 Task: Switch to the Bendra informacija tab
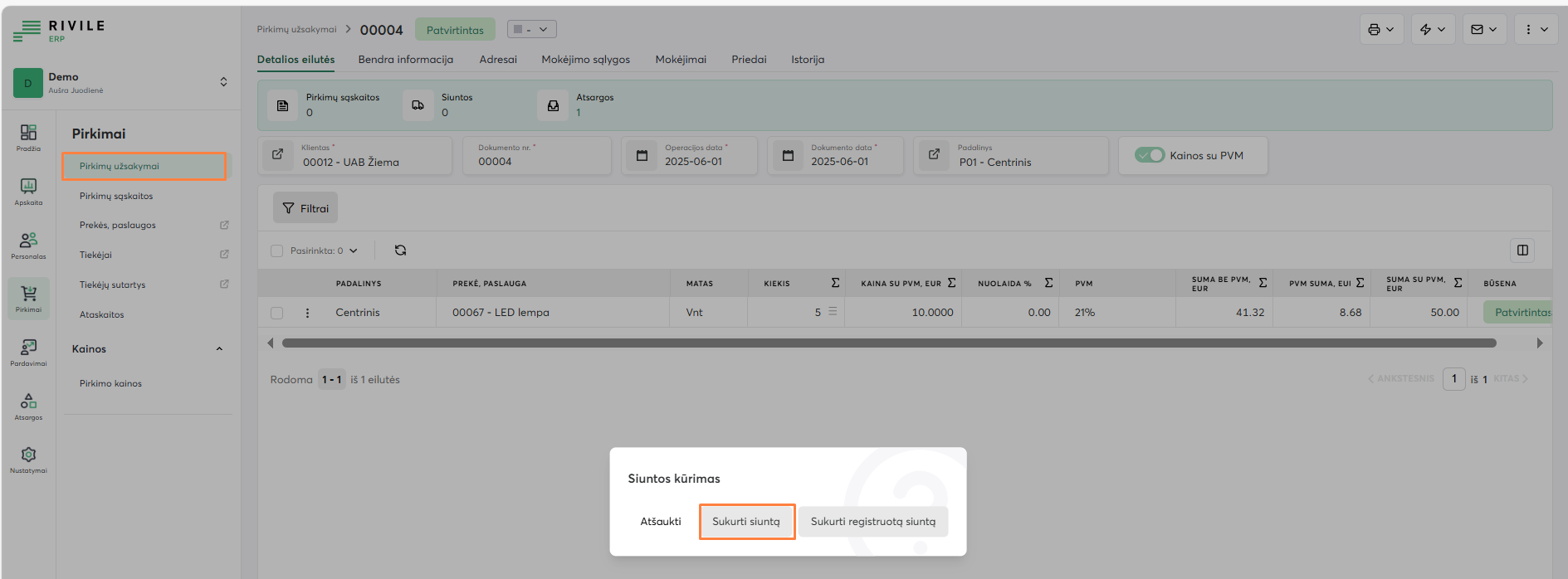tap(405, 60)
